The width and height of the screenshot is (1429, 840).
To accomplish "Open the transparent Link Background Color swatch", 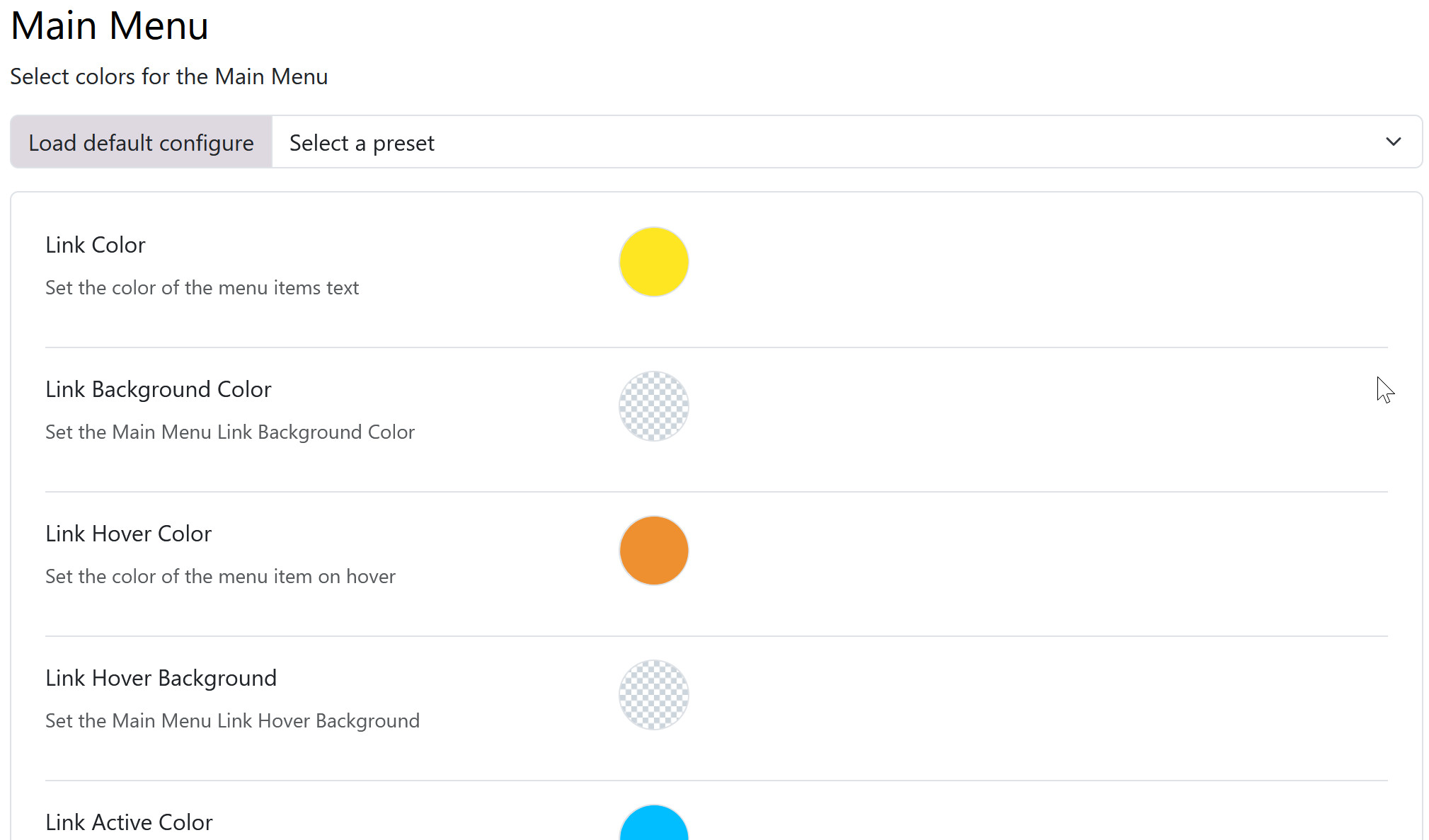I will (653, 406).
